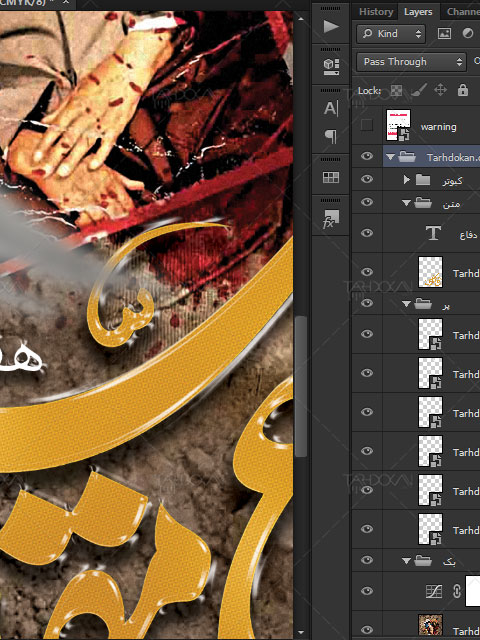480x640 pixels.
Task: Switch to the History tab
Action: (376, 12)
